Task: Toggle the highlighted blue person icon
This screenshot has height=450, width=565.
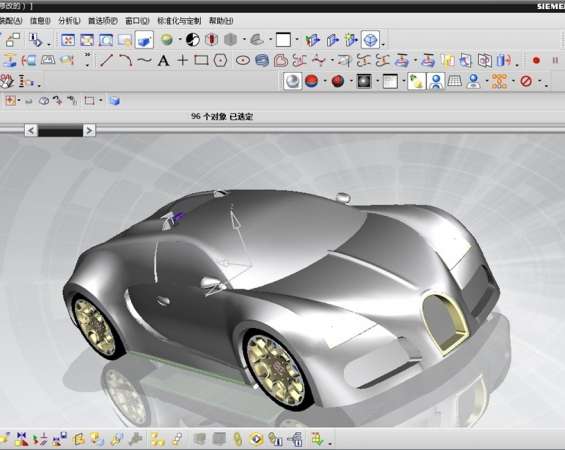Action: pyautogui.click(x=436, y=81)
